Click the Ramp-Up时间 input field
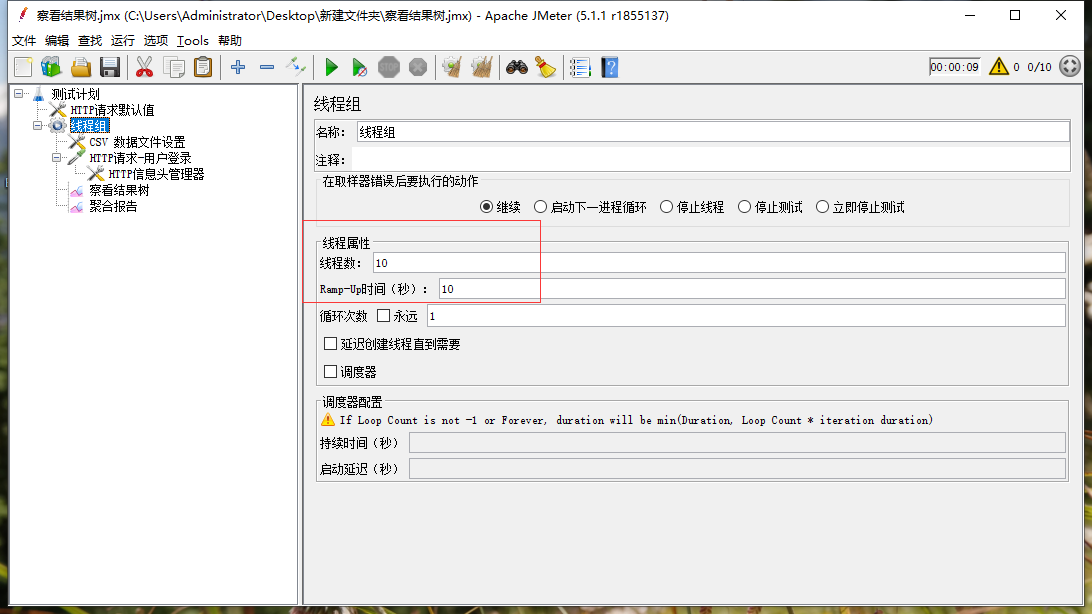 pyautogui.click(x=752, y=289)
